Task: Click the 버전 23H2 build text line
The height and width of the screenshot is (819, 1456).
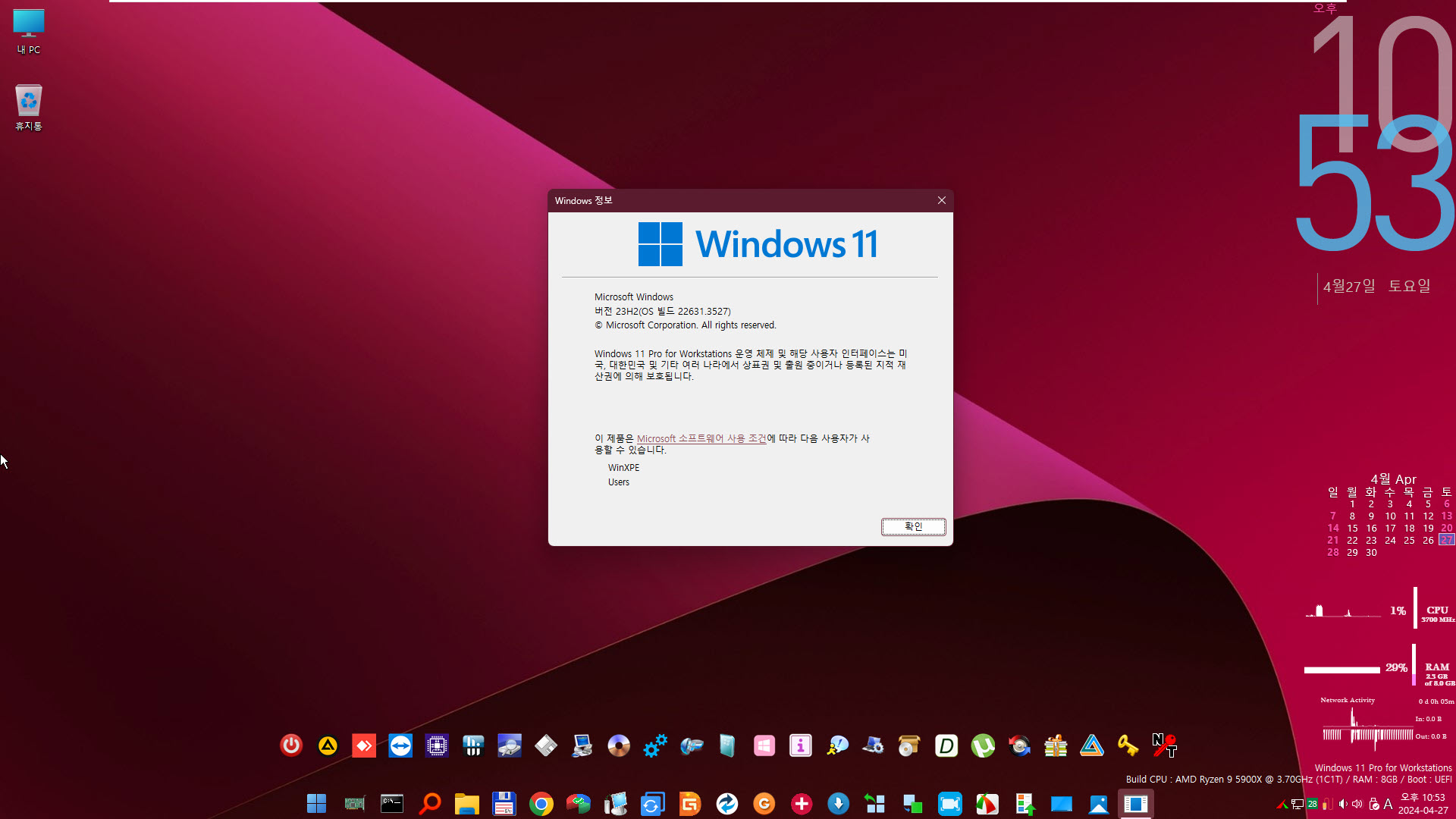Action: pos(662,311)
